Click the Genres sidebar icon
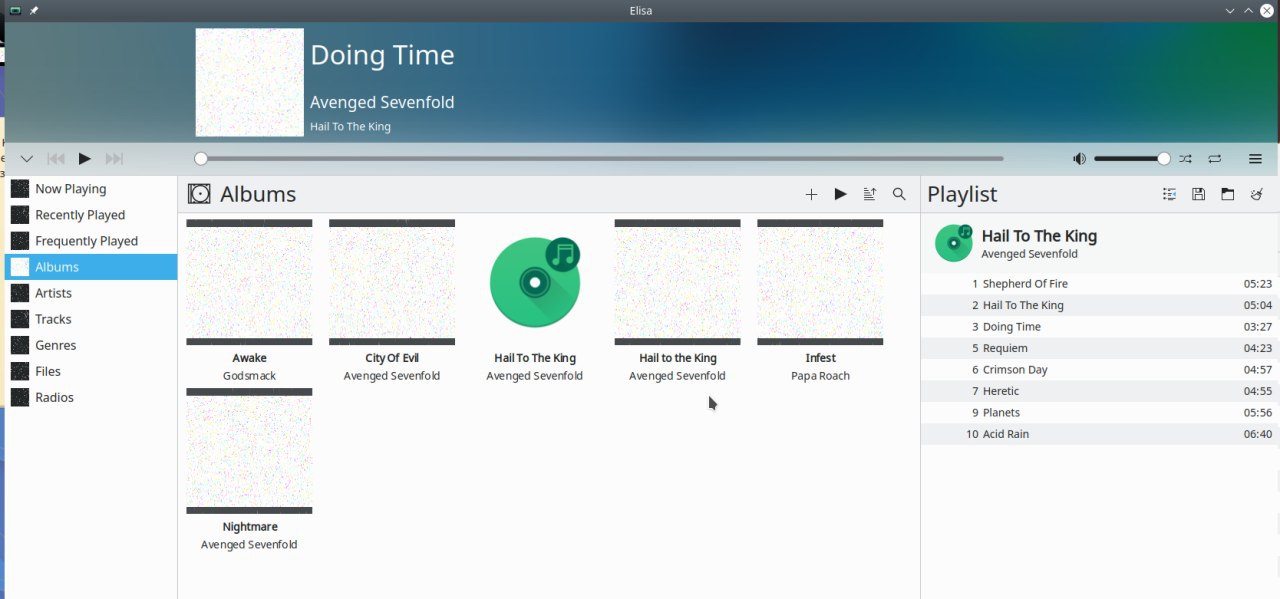The width and height of the screenshot is (1280, 599). tap(20, 345)
